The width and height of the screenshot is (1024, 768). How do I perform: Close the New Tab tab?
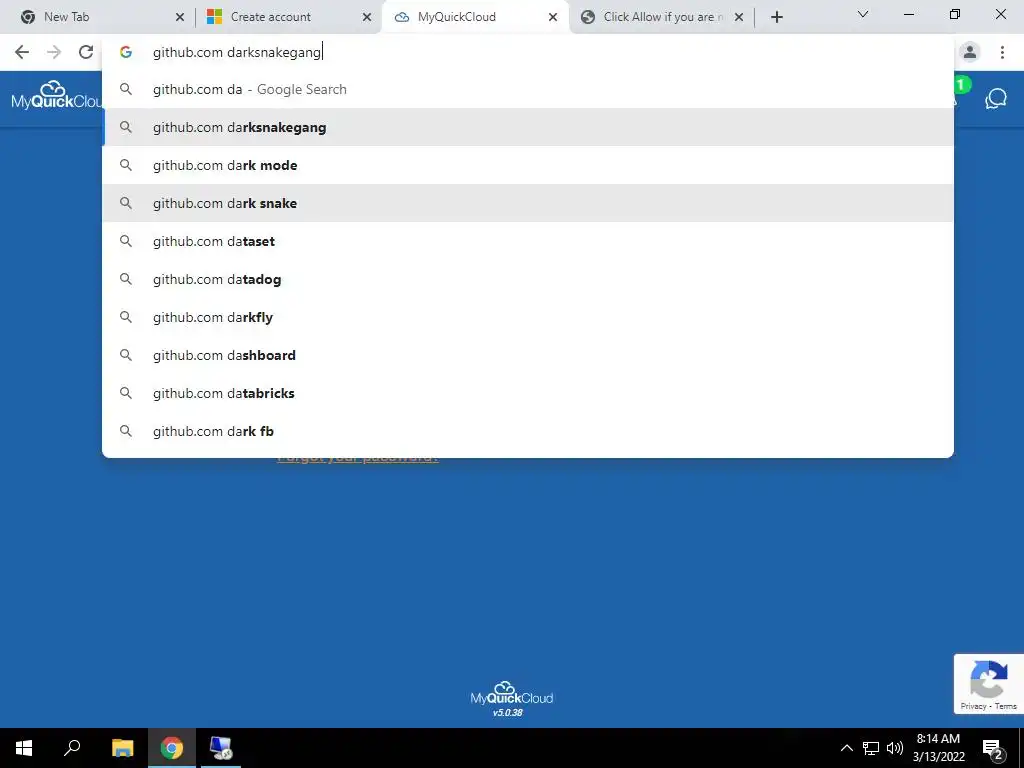(x=180, y=17)
